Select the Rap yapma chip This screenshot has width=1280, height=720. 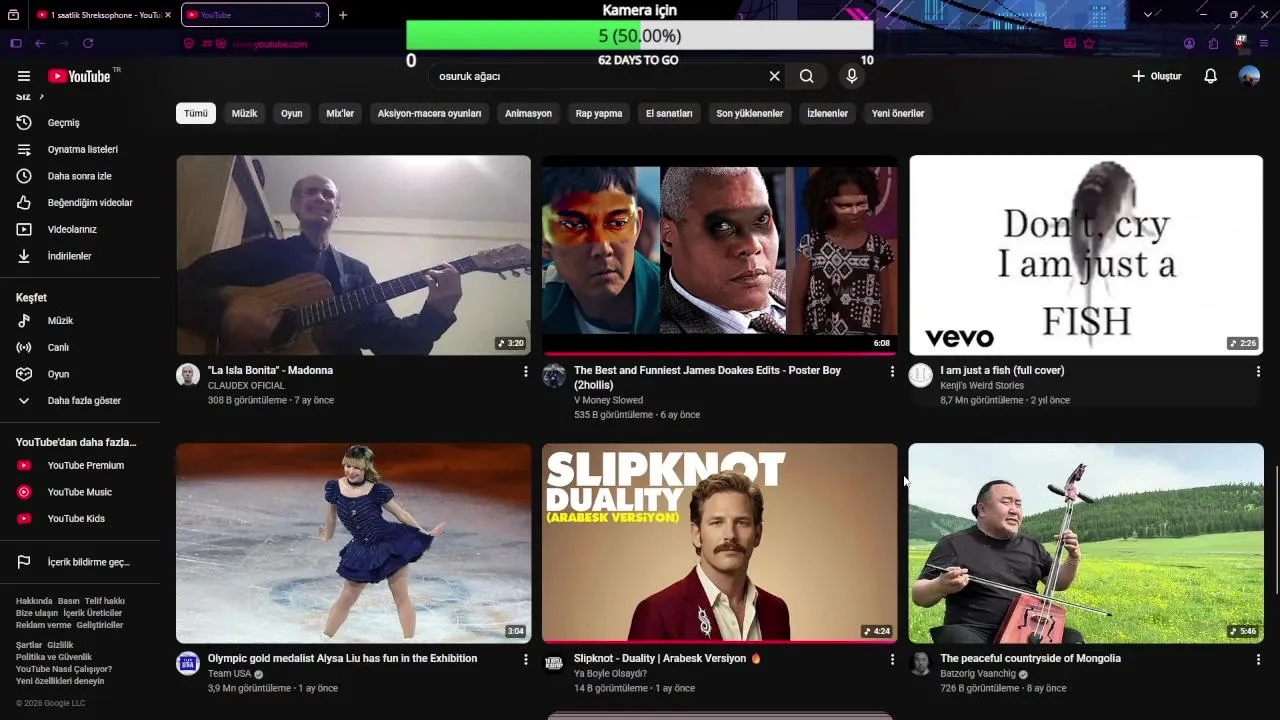coord(599,113)
